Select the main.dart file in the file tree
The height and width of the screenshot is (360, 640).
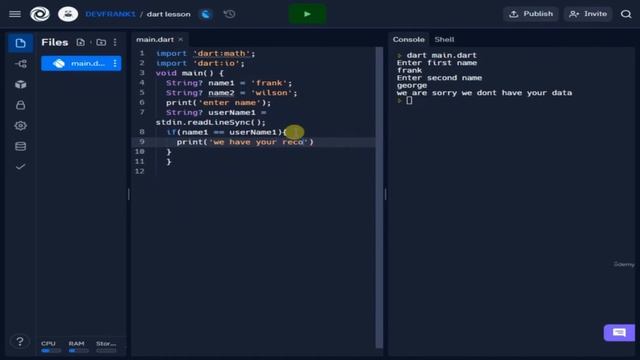pyautogui.click(x=81, y=63)
